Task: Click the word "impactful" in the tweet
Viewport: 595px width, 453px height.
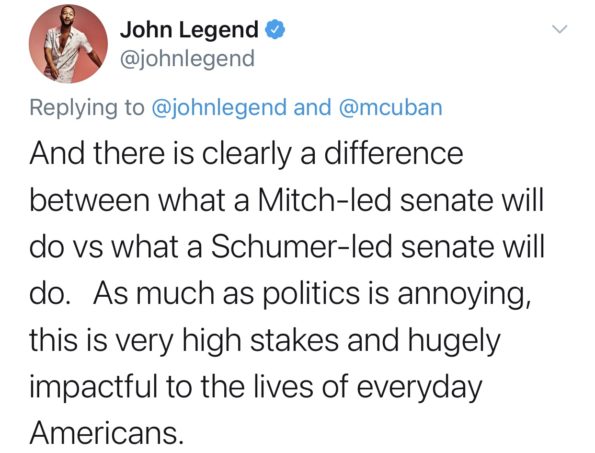Action: (94, 388)
